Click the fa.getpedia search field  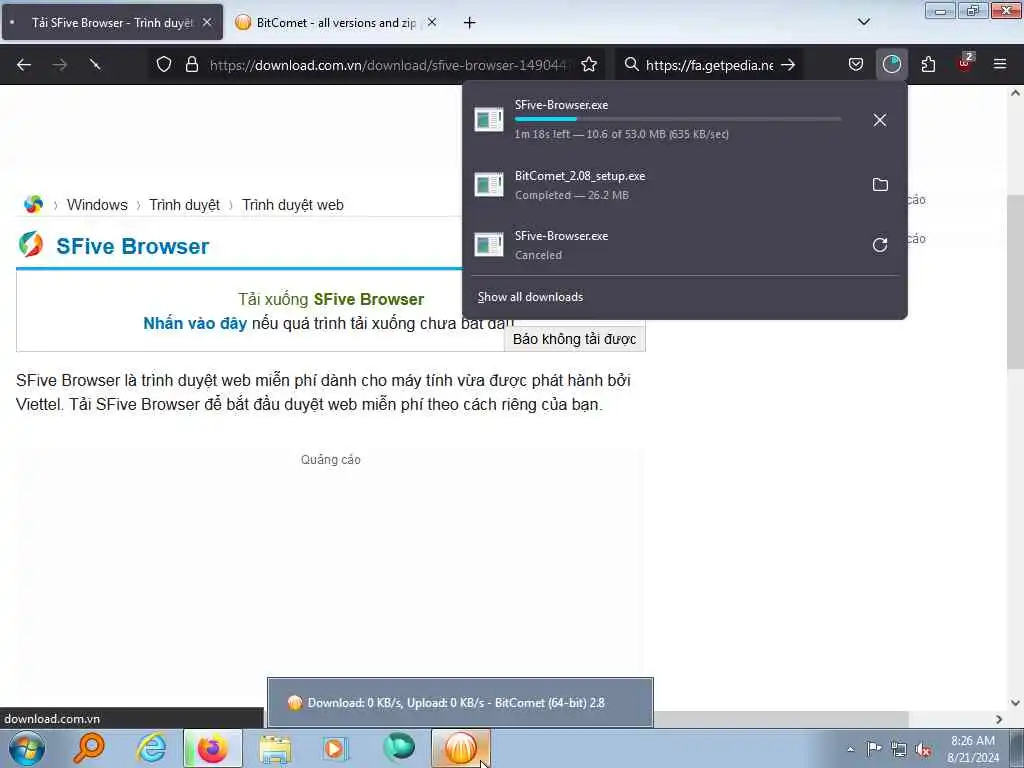[709, 65]
